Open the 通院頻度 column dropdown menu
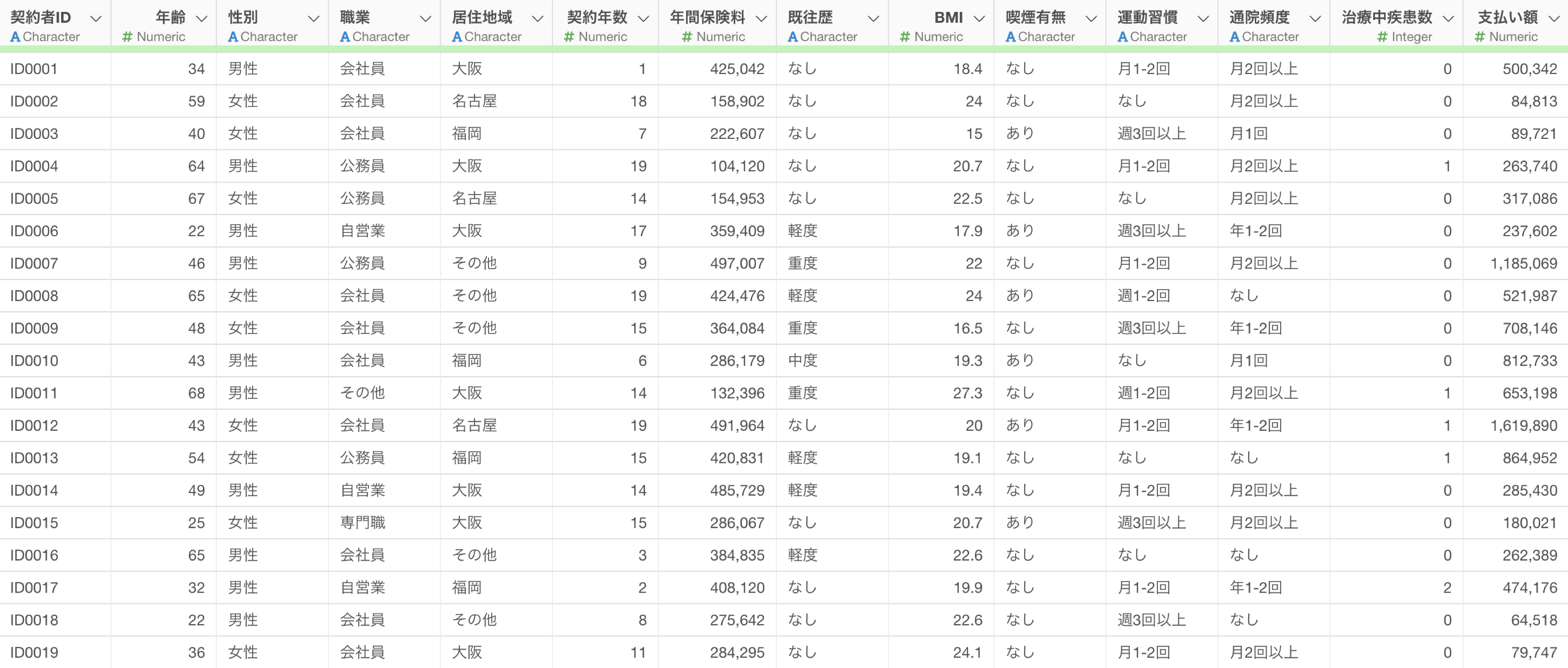The width and height of the screenshot is (1568, 668). click(1315, 19)
